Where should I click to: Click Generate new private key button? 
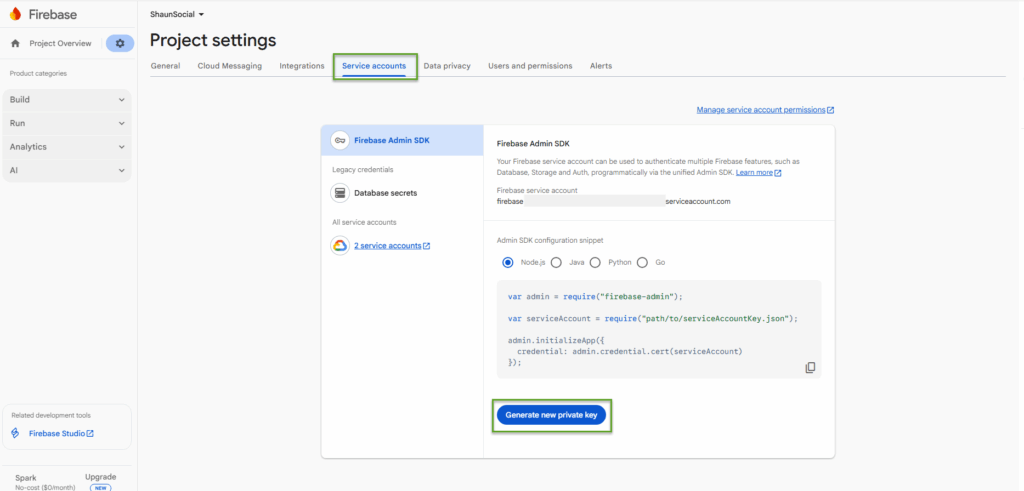tap(551, 416)
